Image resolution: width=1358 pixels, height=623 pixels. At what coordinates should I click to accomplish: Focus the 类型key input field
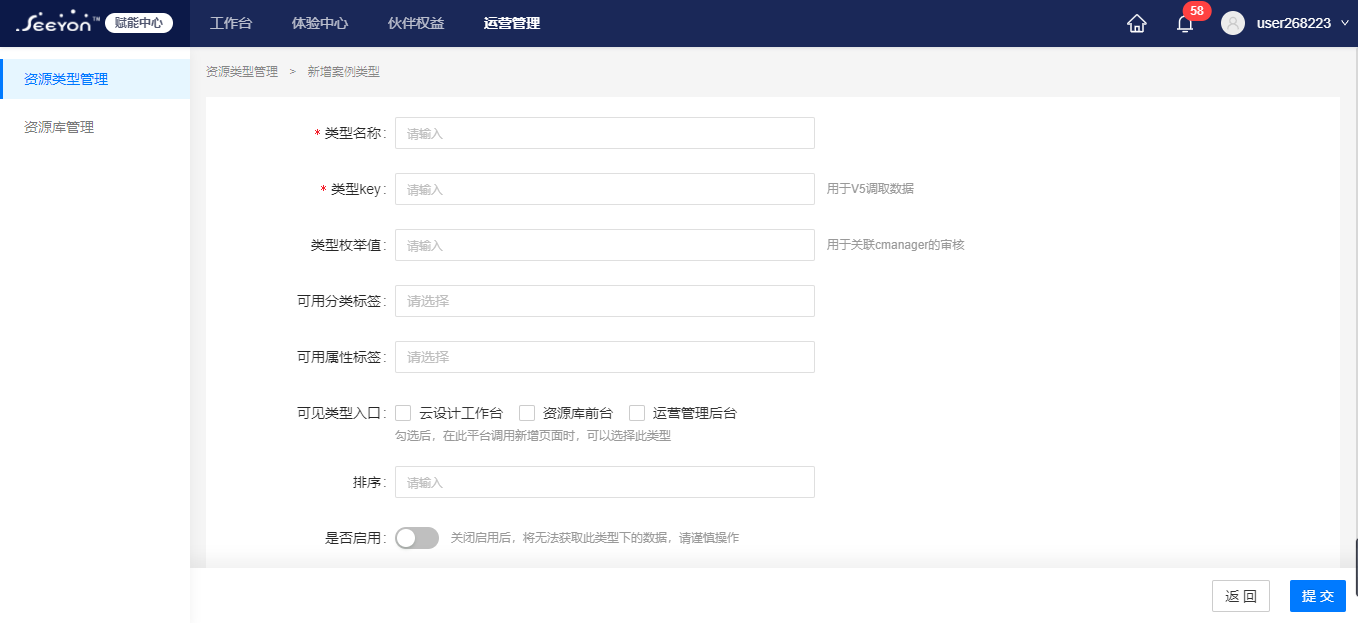(605, 189)
